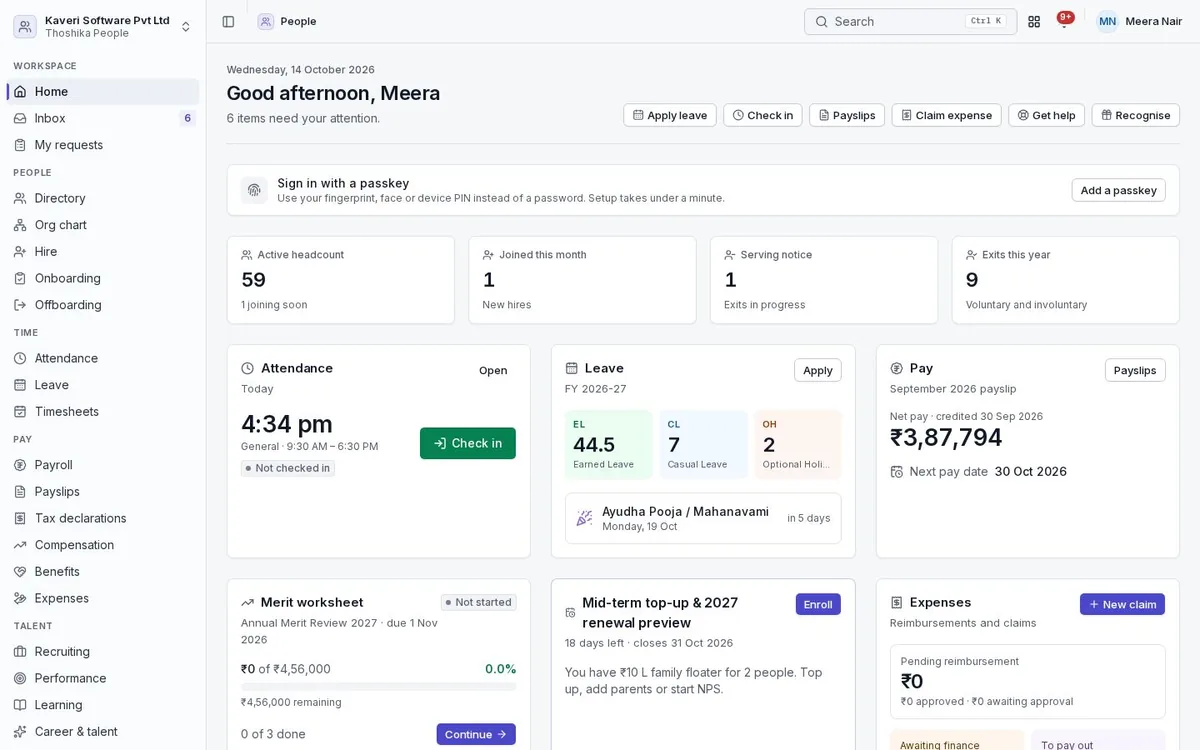Click the Payroll sidebar icon
This screenshot has width=1200, height=750.
[20, 465]
